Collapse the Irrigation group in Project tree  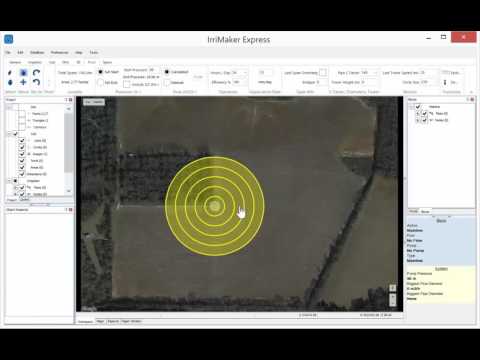(9, 181)
